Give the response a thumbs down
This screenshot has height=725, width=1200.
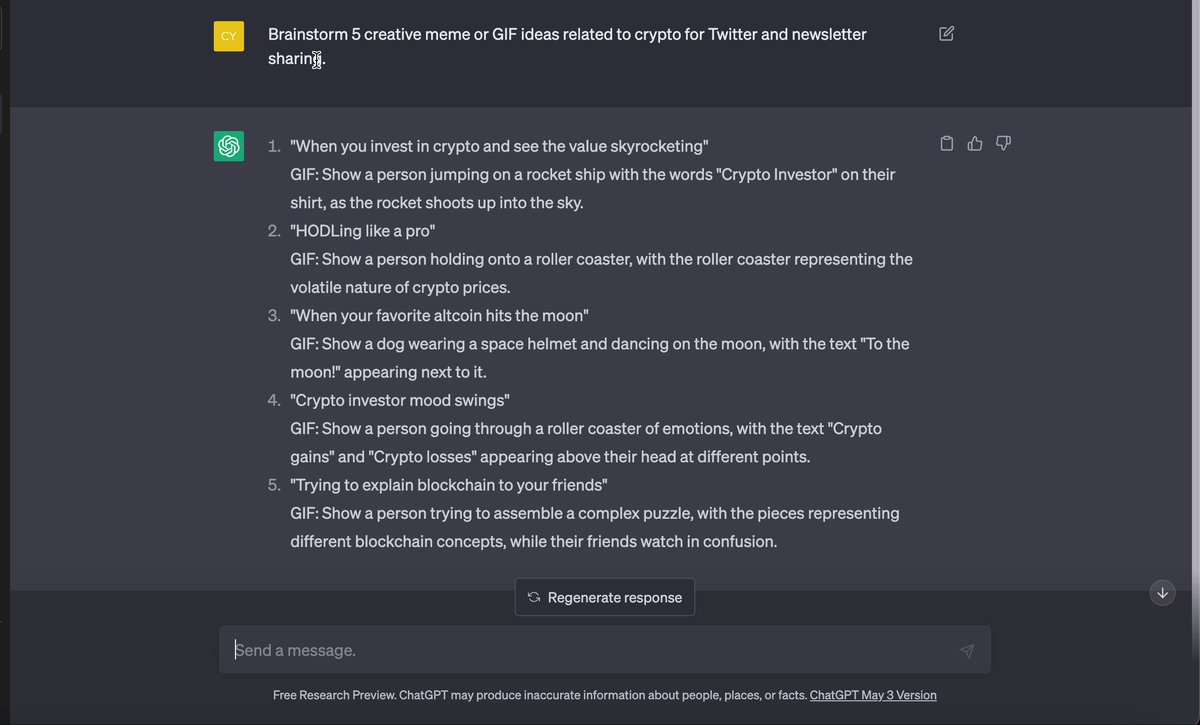1004,144
